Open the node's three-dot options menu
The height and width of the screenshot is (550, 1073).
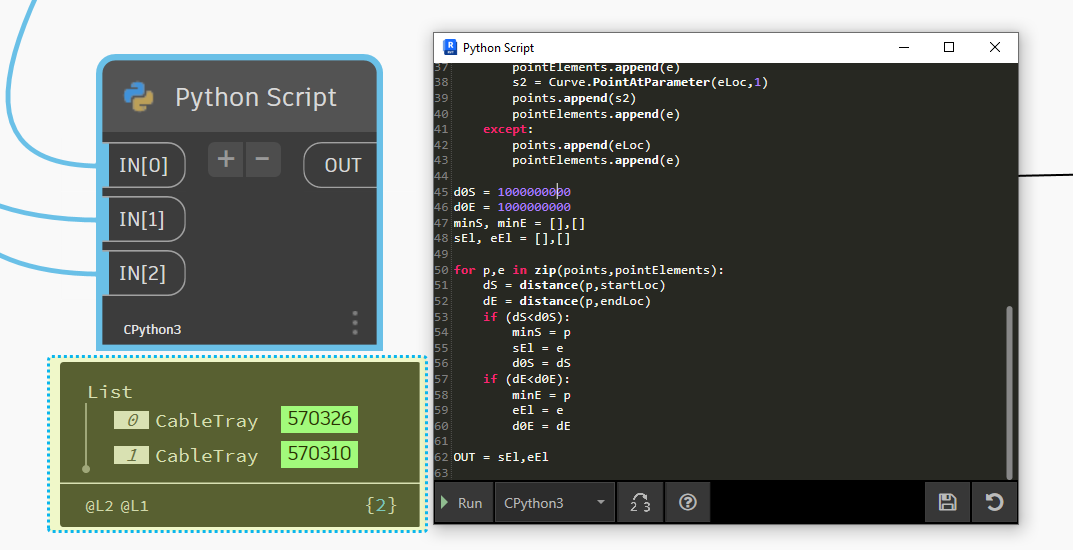355,323
